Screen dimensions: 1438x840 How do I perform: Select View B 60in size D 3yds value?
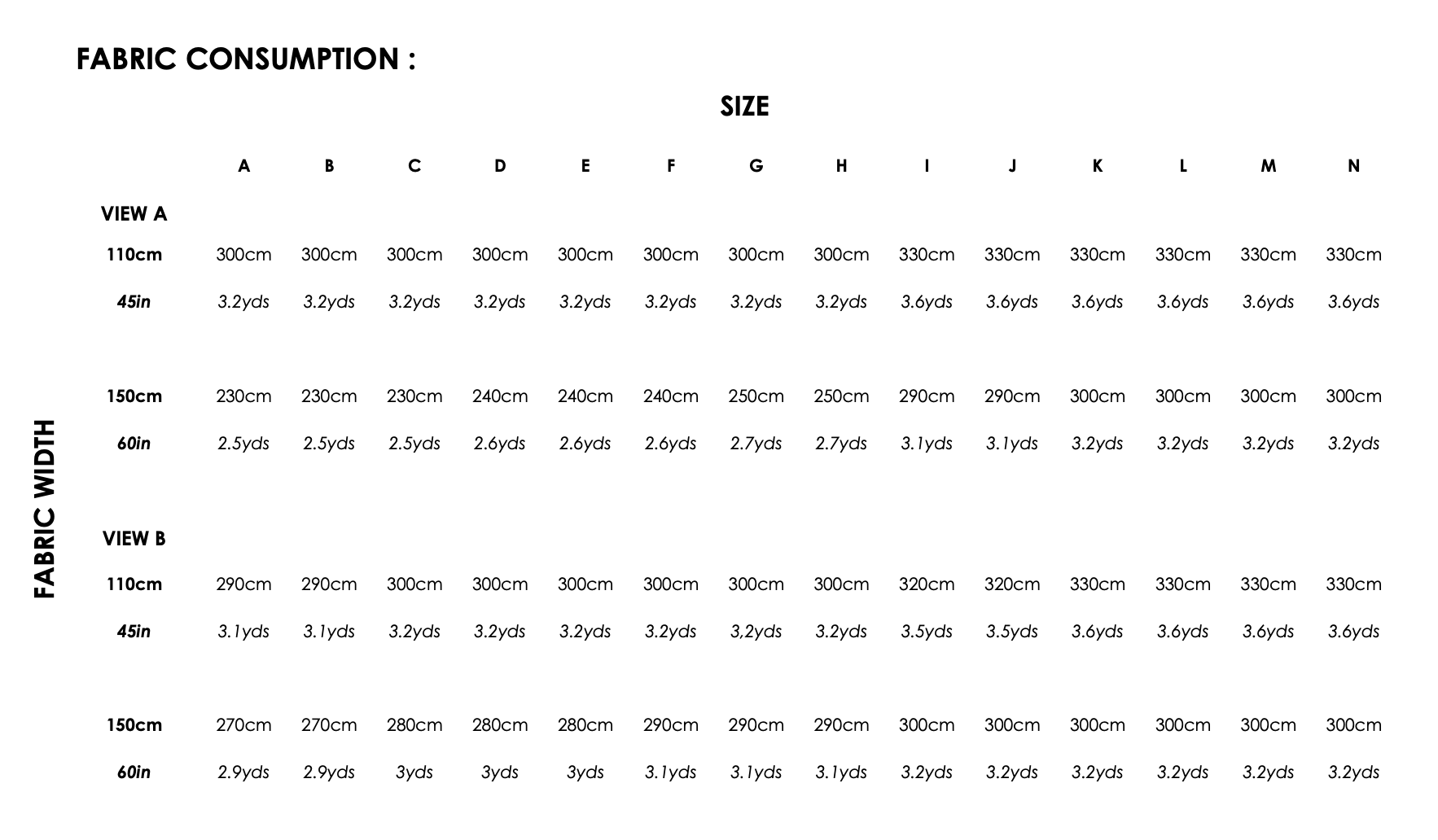(500, 772)
